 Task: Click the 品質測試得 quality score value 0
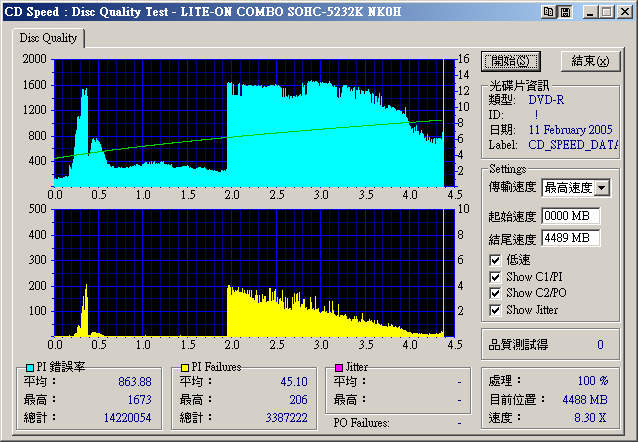(x=600, y=345)
